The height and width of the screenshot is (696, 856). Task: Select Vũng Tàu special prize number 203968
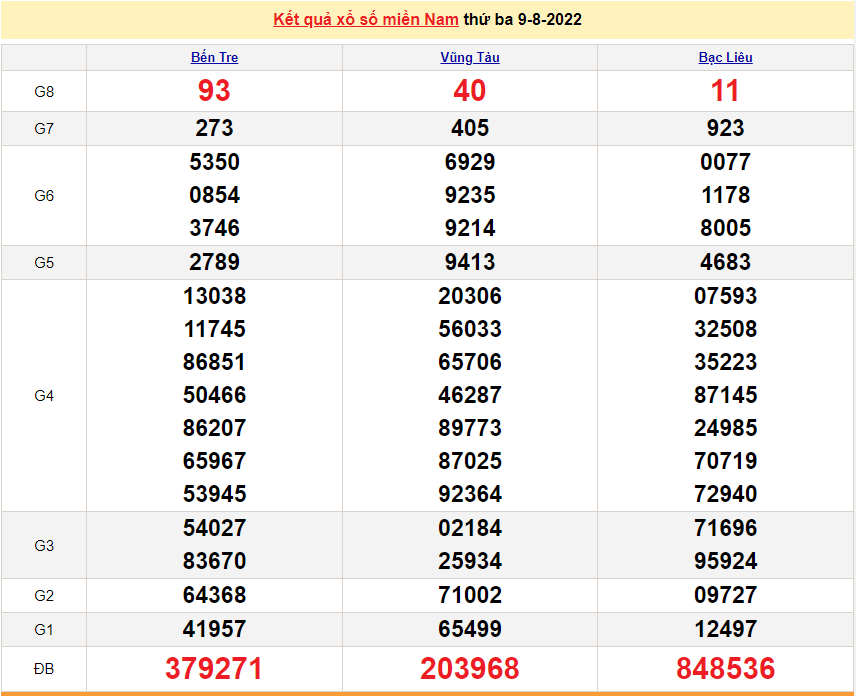coord(470,668)
